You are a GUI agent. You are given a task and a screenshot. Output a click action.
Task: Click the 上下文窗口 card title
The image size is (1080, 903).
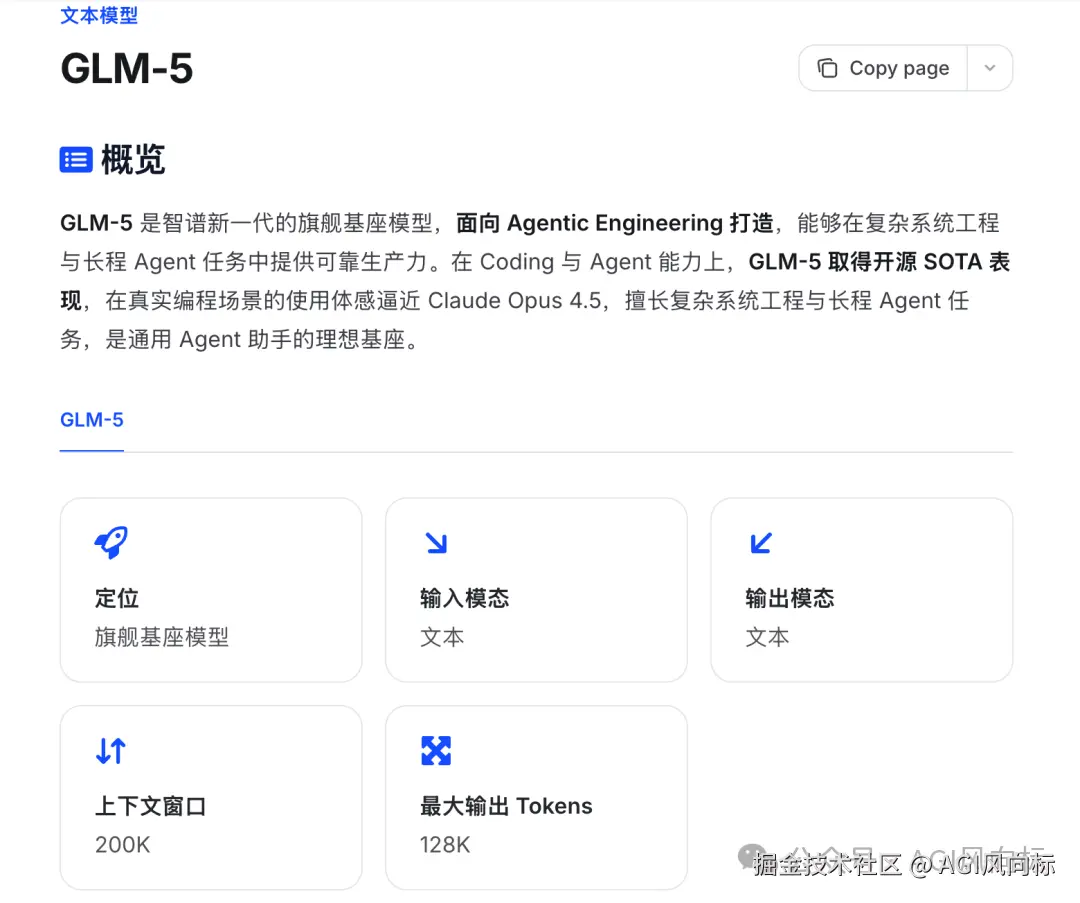pos(151,806)
